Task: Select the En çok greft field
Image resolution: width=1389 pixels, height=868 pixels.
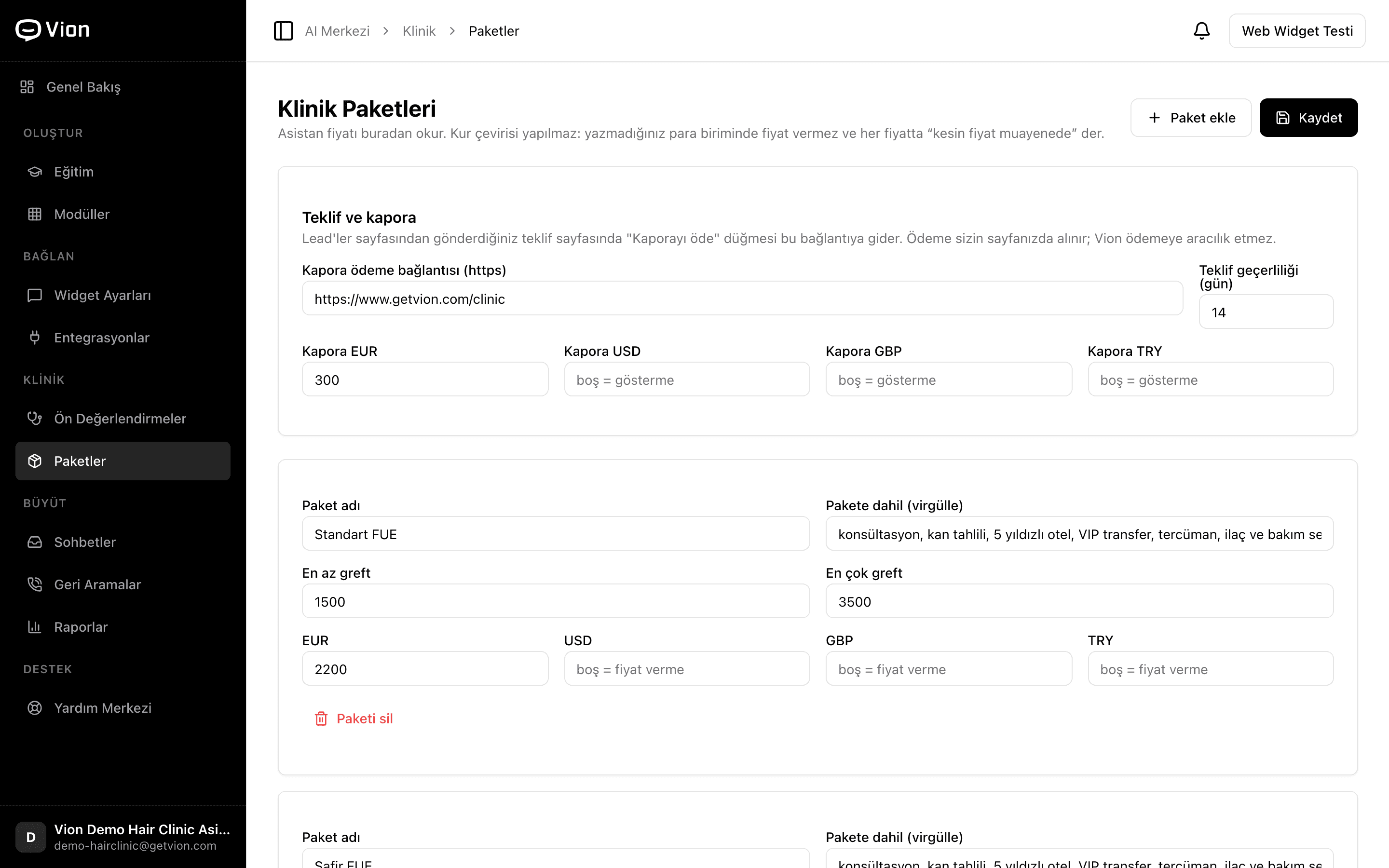Action: click(1079, 602)
